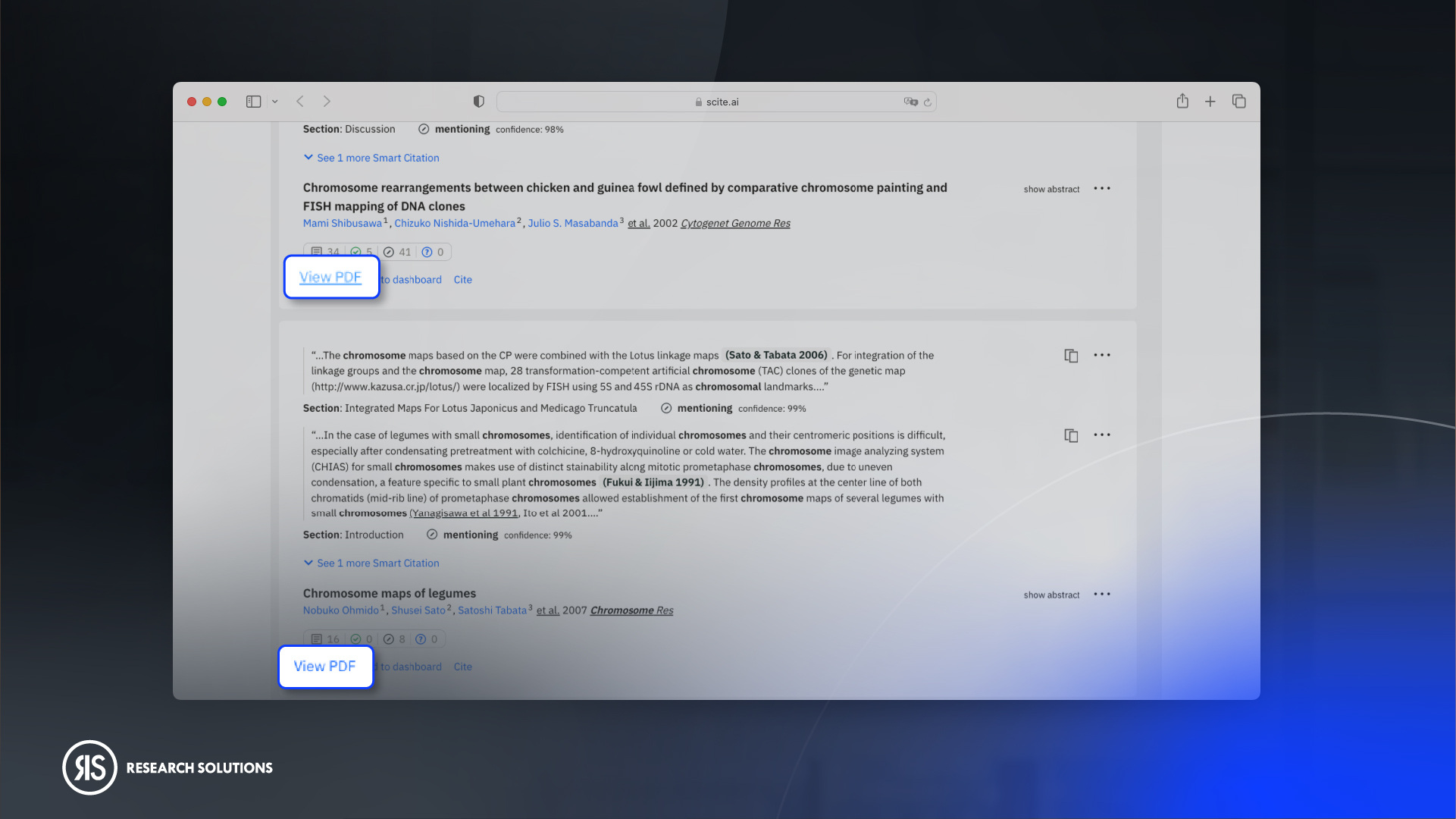Open author link Mami Shibusawa
1456x819 pixels.
[x=342, y=224]
